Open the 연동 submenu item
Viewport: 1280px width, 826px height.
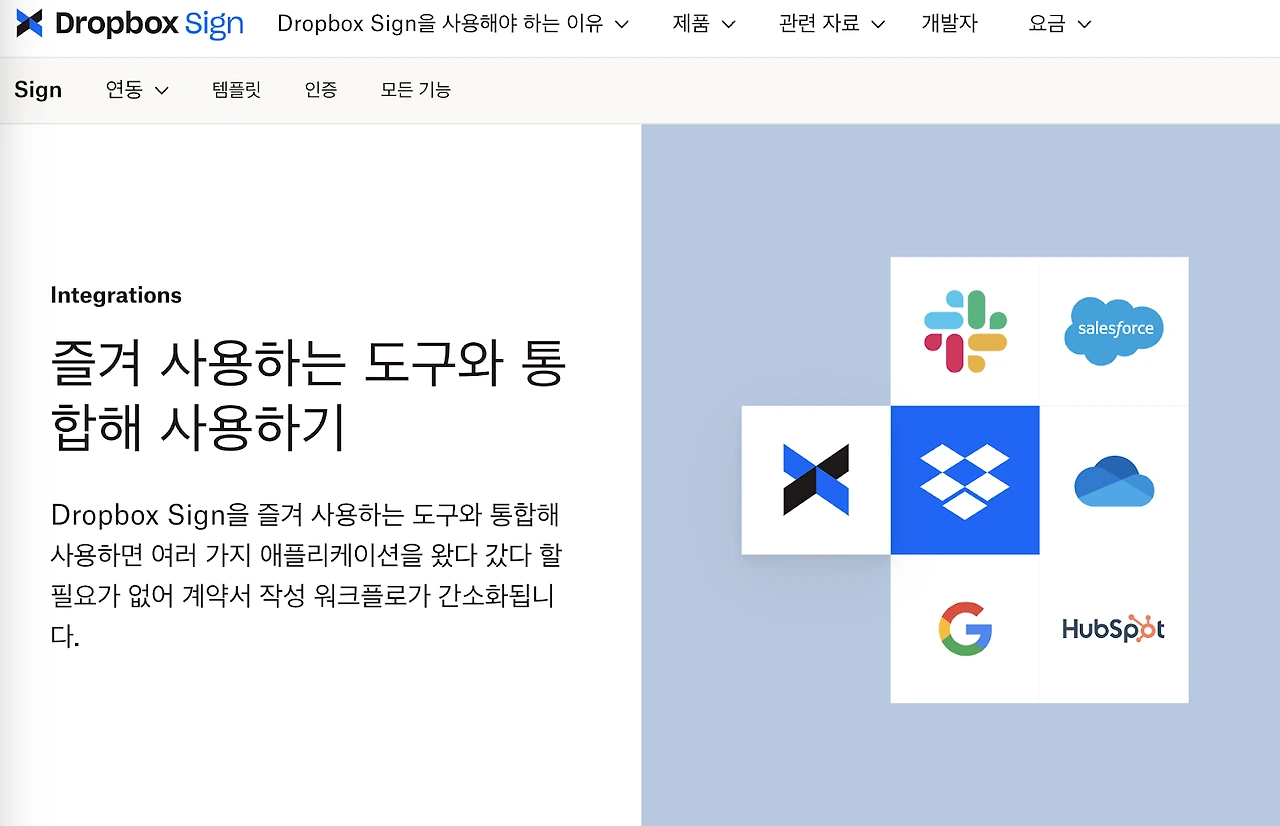(137, 90)
